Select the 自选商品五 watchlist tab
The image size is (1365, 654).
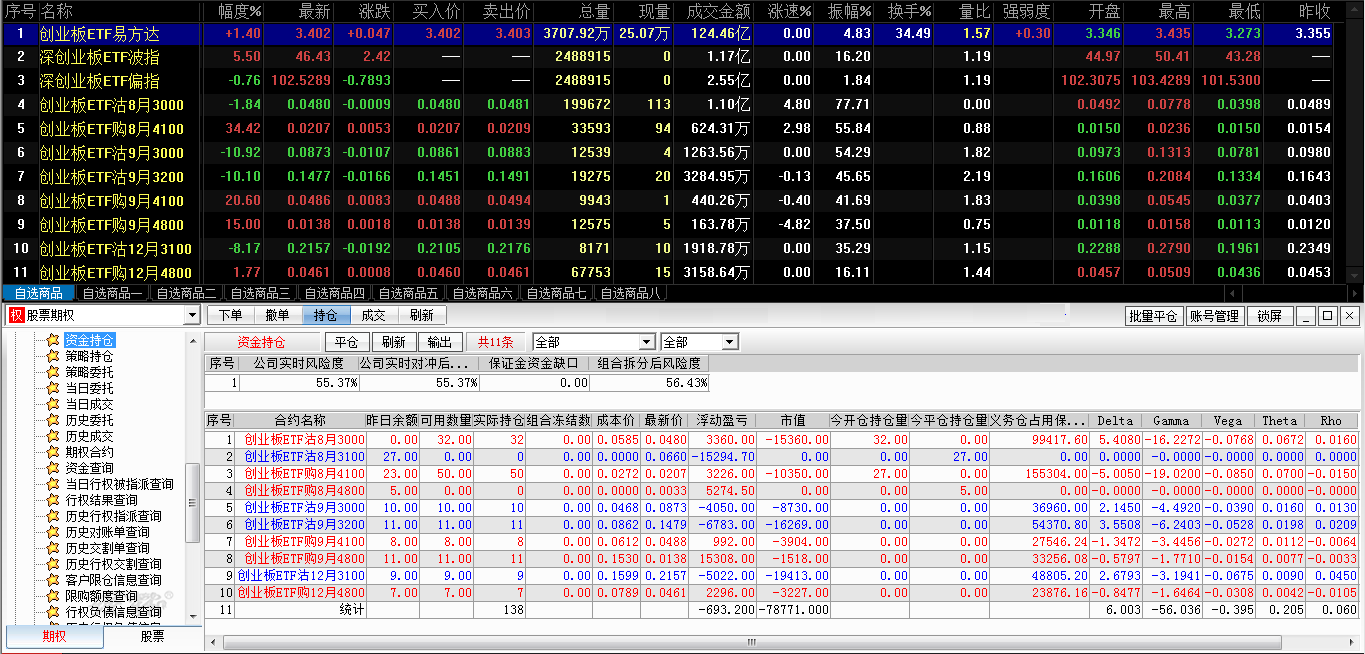click(408, 293)
